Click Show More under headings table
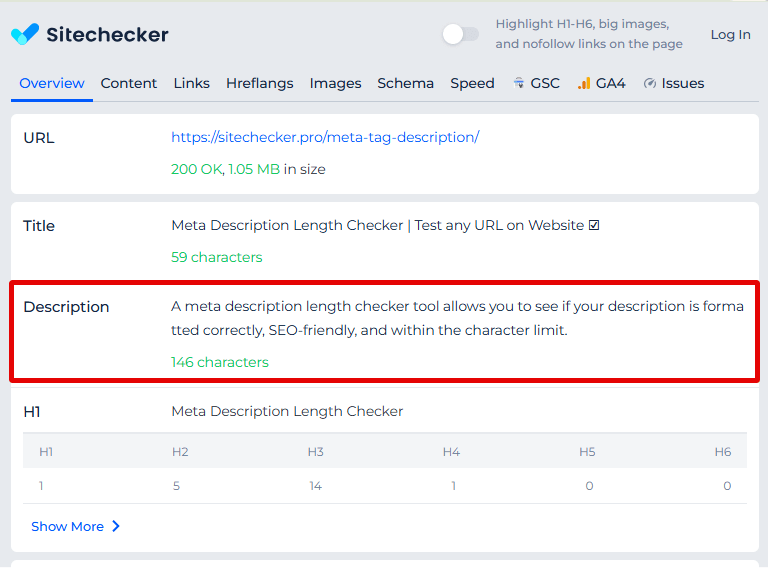The height and width of the screenshot is (568, 768). [68, 526]
